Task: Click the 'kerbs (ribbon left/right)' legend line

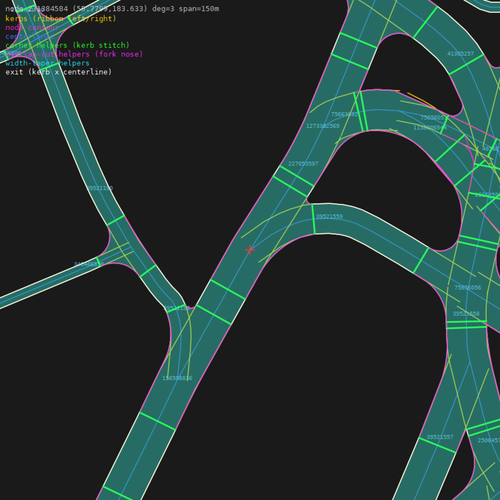Action: pyautogui.click(x=61, y=19)
